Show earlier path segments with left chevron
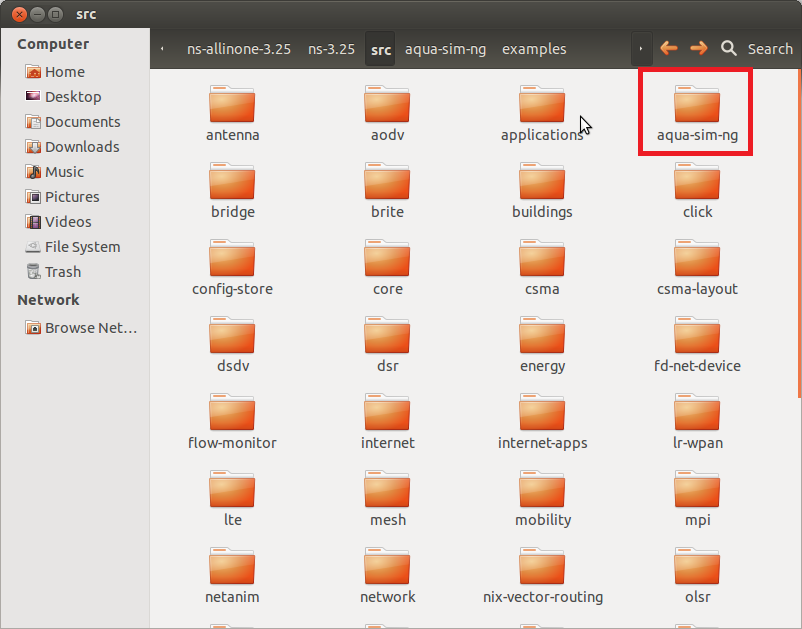The image size is (802, 629). 162,49
